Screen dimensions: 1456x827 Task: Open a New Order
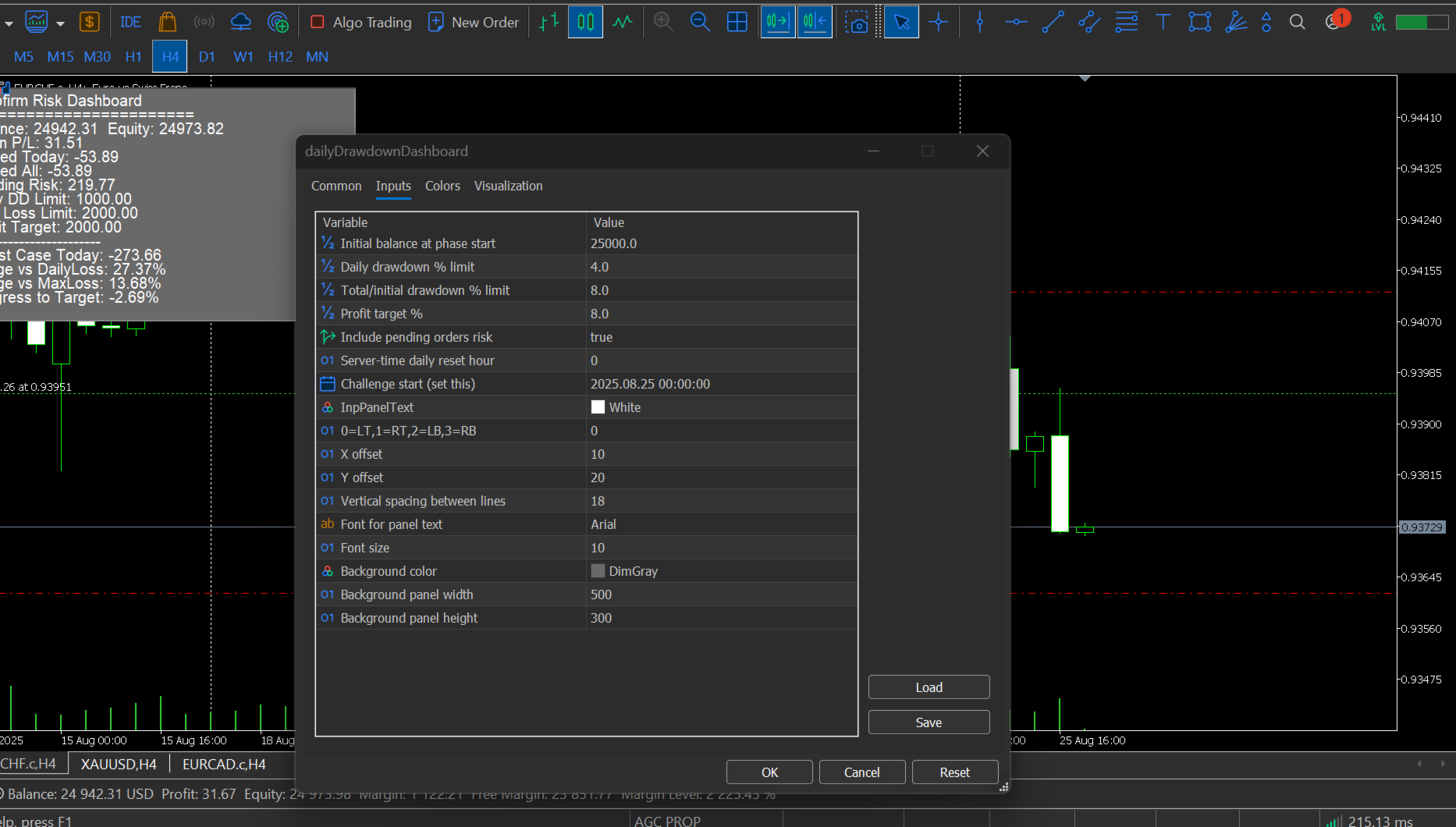[474, 22]
